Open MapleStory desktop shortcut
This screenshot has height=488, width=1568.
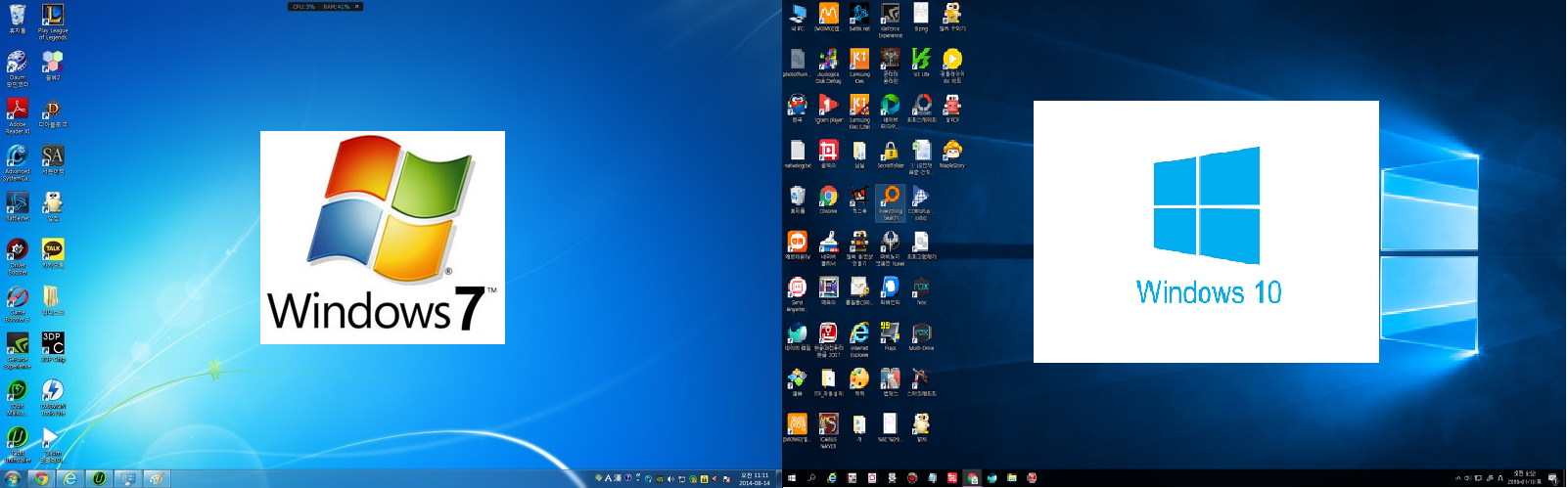[x=952, y=155]
